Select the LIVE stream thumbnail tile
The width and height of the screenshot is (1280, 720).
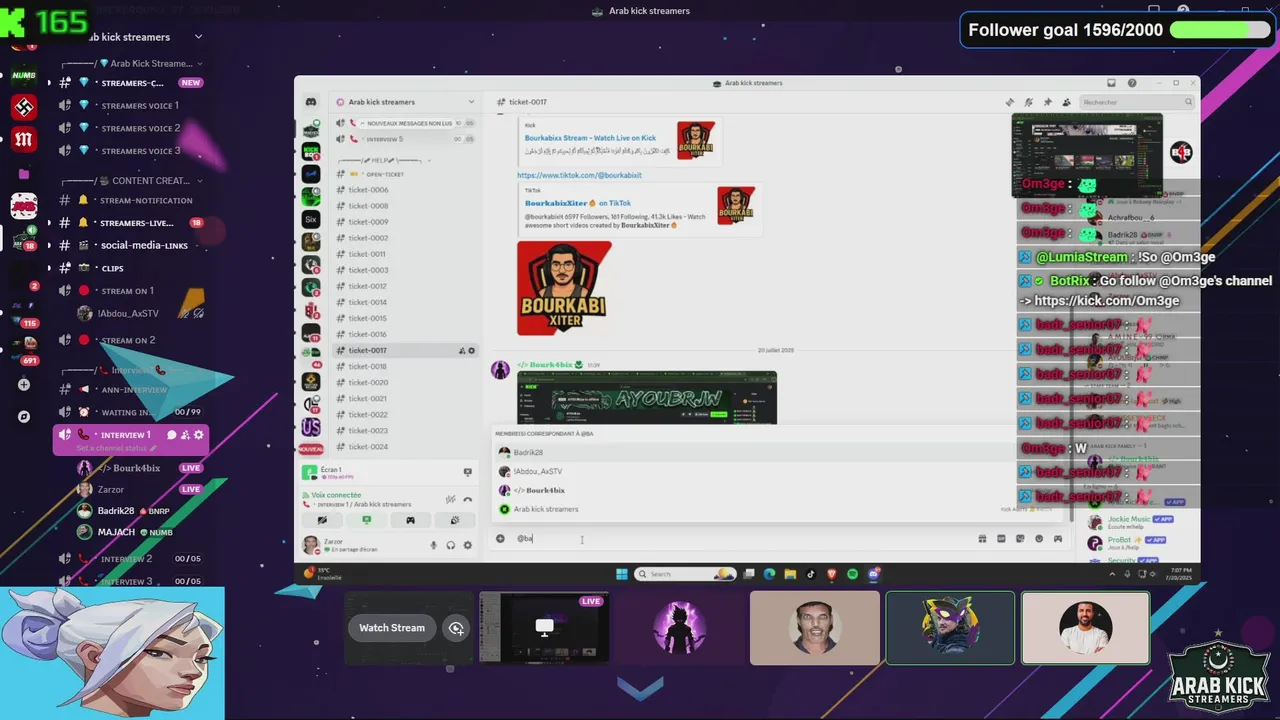point(544,627)
